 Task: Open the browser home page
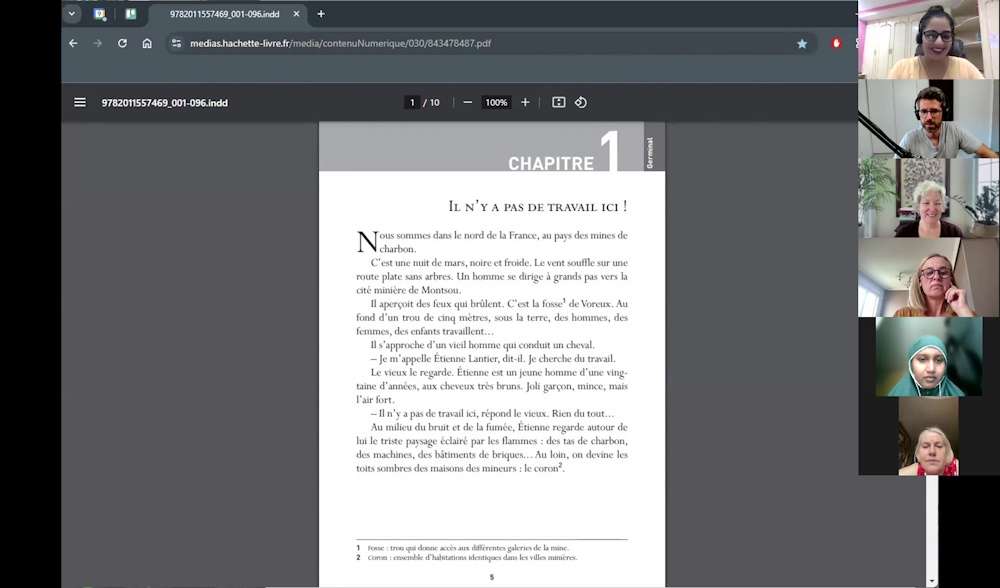(x=147, y=43)
